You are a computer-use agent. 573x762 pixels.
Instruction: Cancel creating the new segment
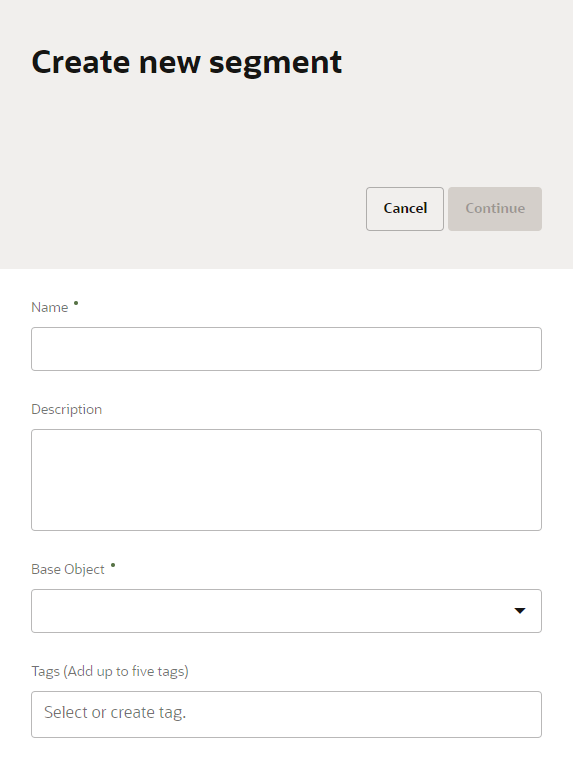(405, 209)
